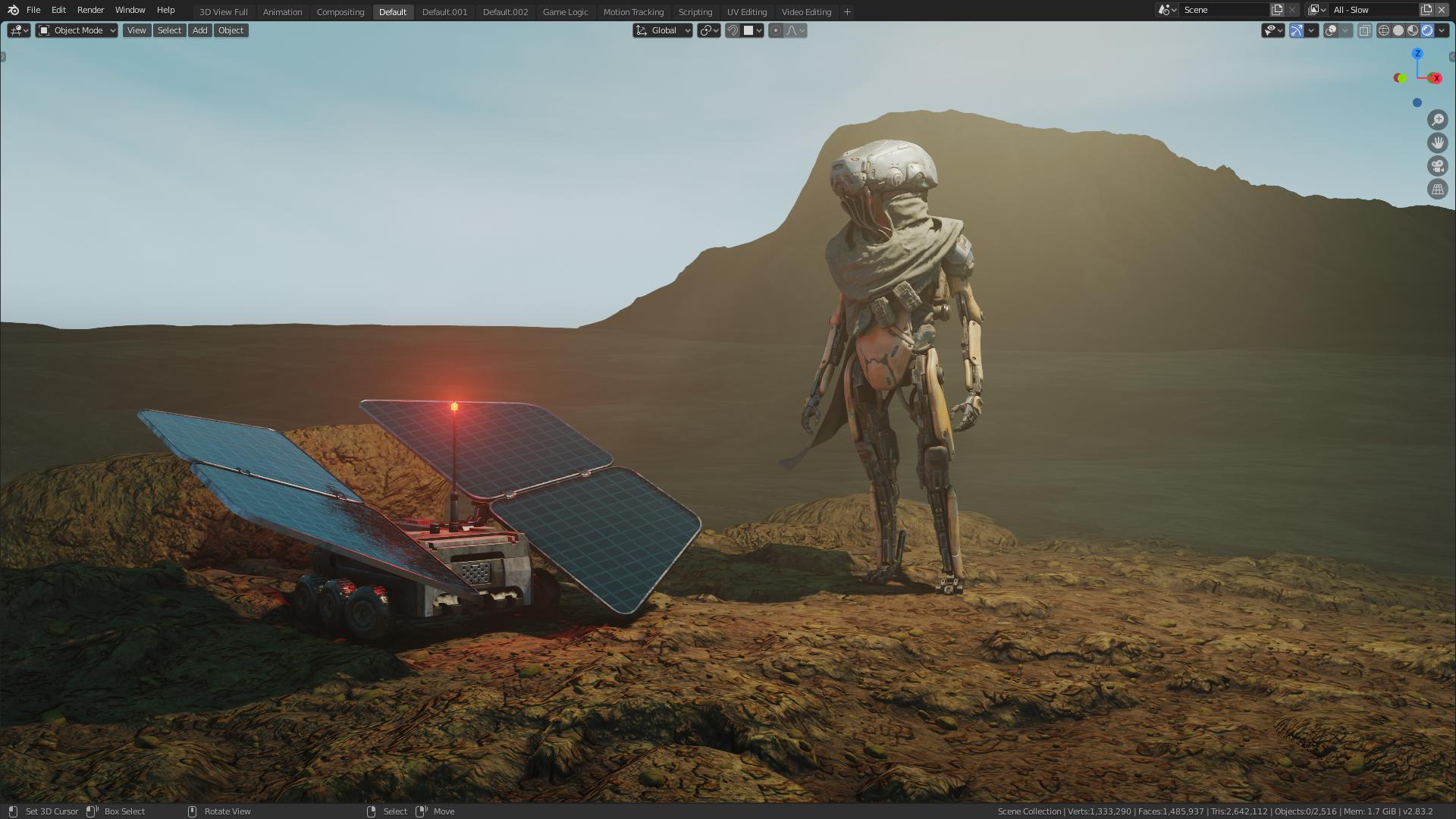Select wireframe viewport shading
Viewport: 1456px width, 819px height.
tap(1384, 30)
